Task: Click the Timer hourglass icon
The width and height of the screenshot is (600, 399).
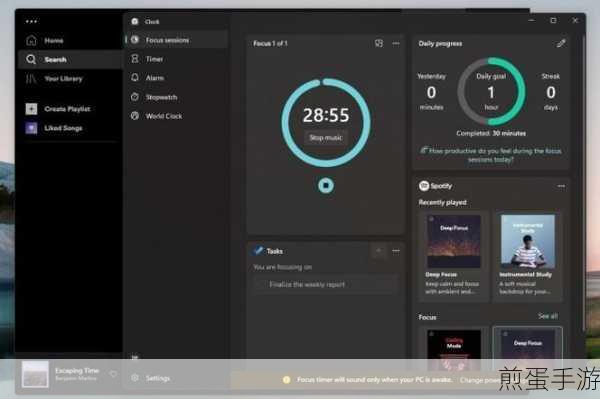Action: [x=135, y=59]
